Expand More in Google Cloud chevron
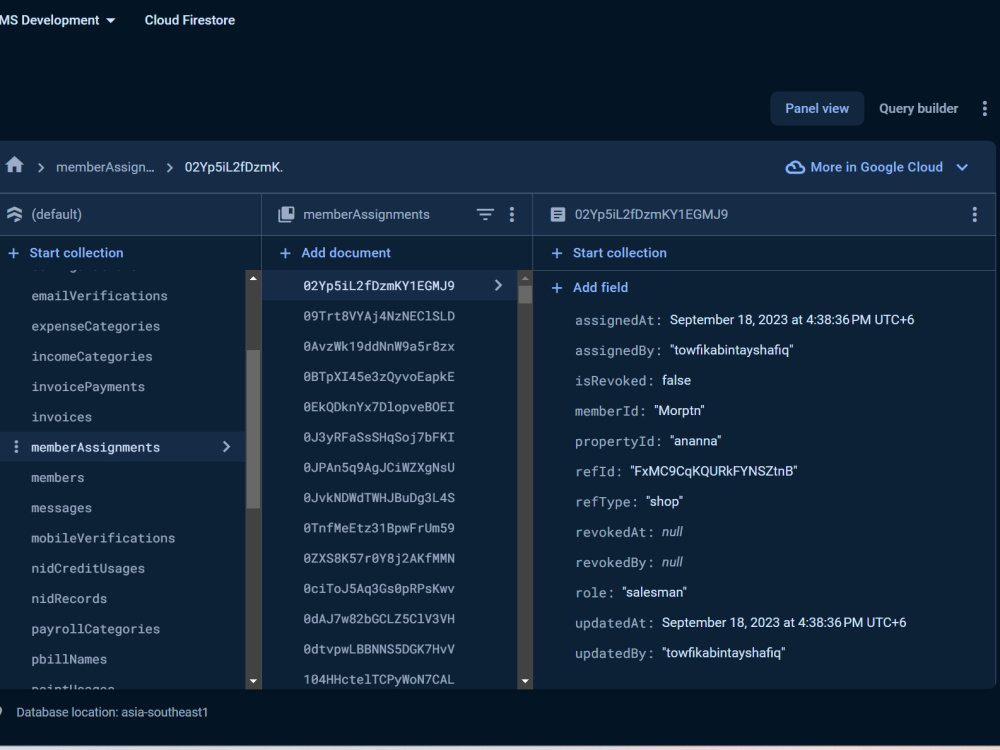This screenshot has height=750, width=1000. [962, 167]
